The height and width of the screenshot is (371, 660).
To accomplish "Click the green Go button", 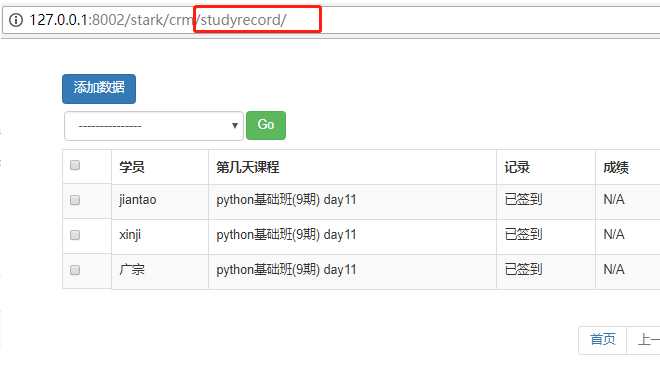I will click(x=266, y=125).
